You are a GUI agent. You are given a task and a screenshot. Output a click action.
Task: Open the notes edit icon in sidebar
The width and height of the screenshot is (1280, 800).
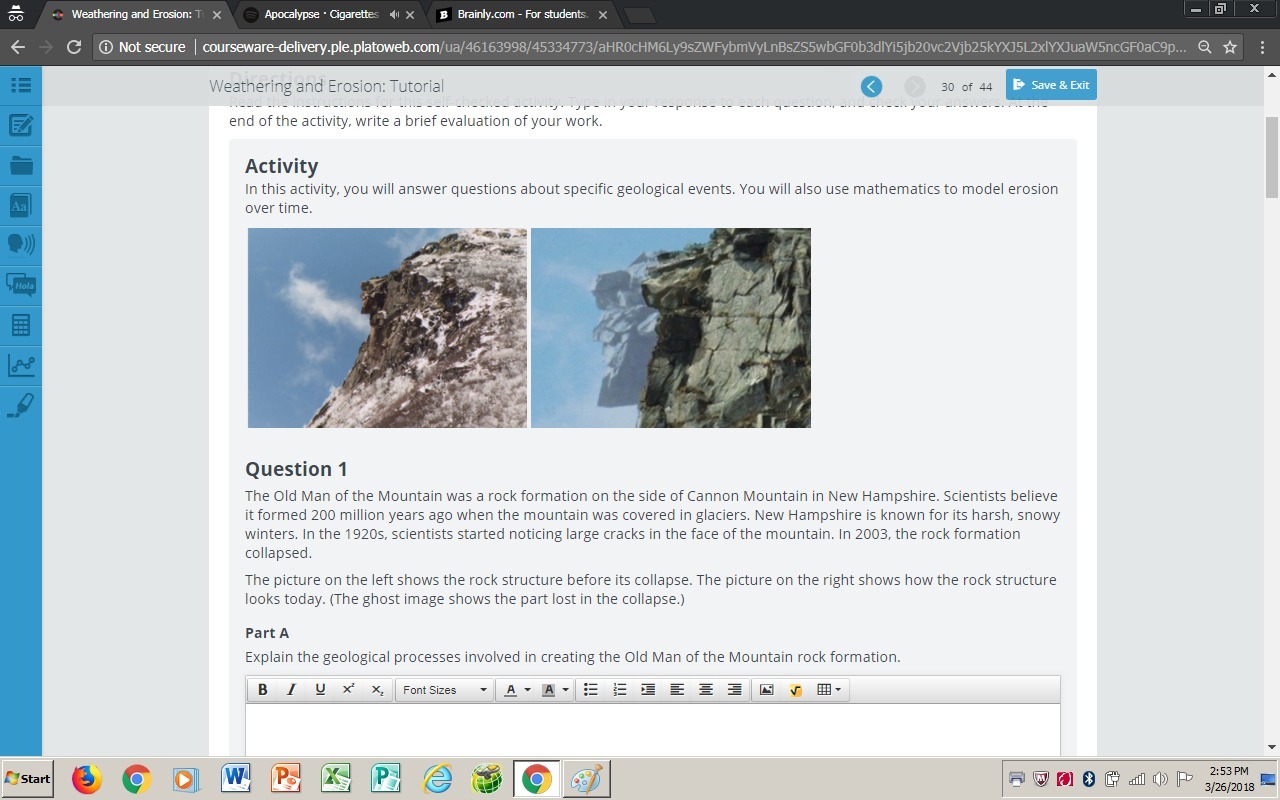click(x=21, y=125)
